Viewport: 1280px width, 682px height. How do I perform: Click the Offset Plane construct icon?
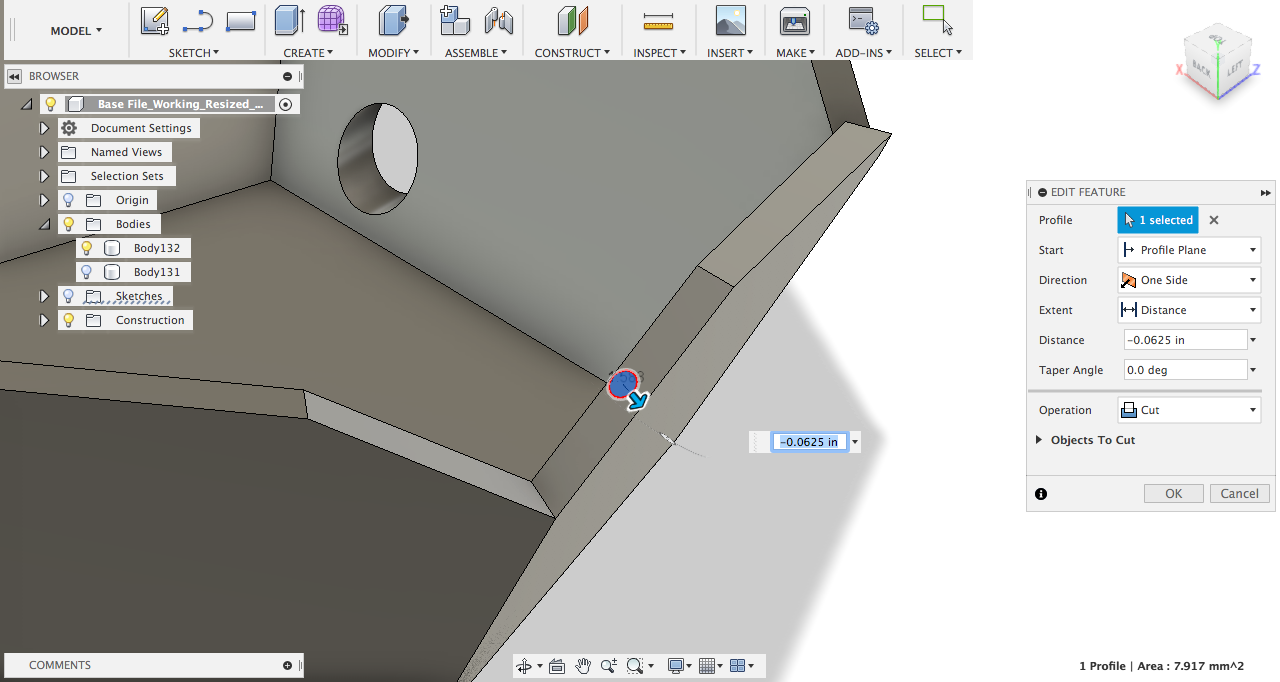[573, 20]
